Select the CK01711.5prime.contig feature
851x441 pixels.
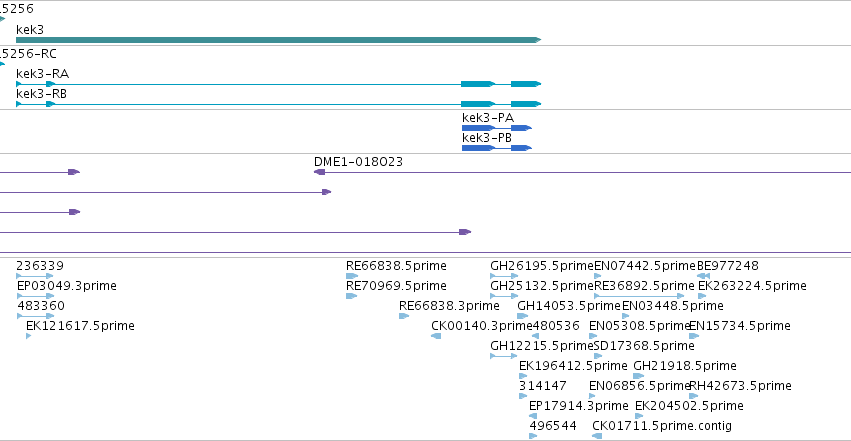click(597, 436)
